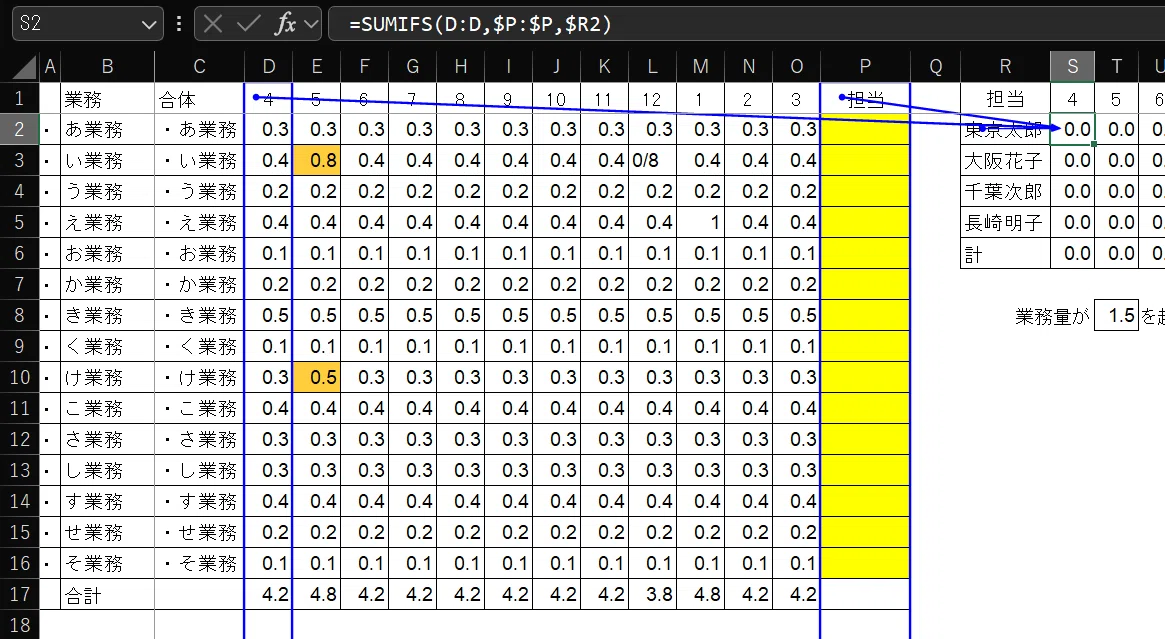1165x639 pixels.
Task: Click the confirm checkmark in formula bar
Action: click(x=248, y=24)
